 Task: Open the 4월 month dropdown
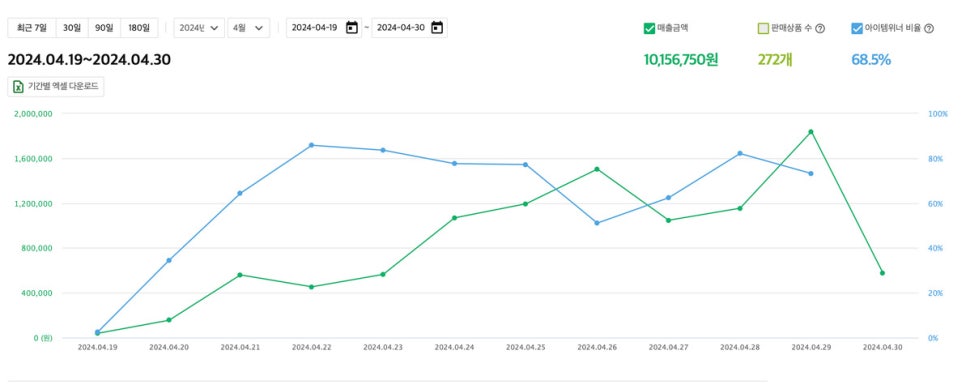[x=248, y=28]
